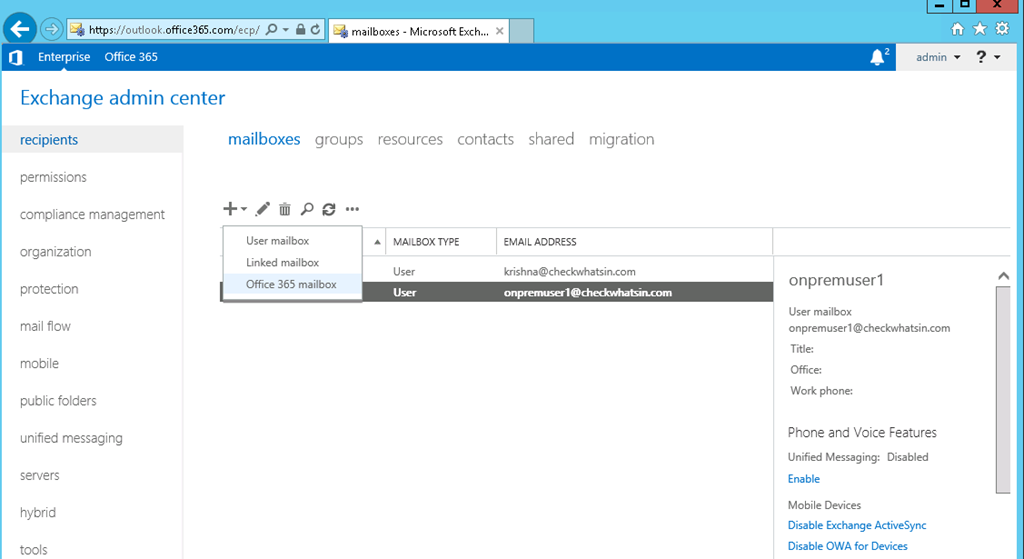The width and height of the screenshot is (1024, 559).
Task: Open the more options ellipsis icon
Action: tap(353, 209)
